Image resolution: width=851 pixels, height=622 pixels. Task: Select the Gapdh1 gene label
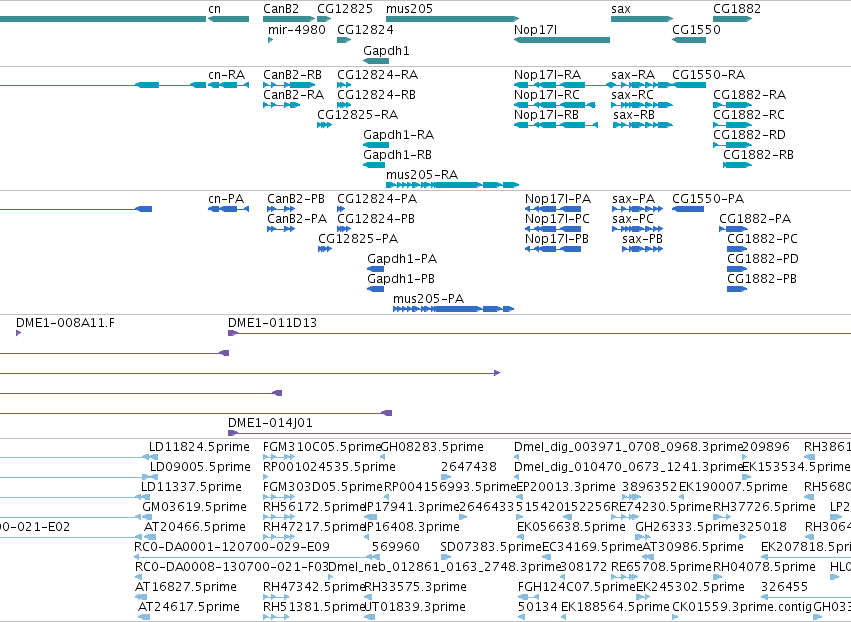pos(386,50)
